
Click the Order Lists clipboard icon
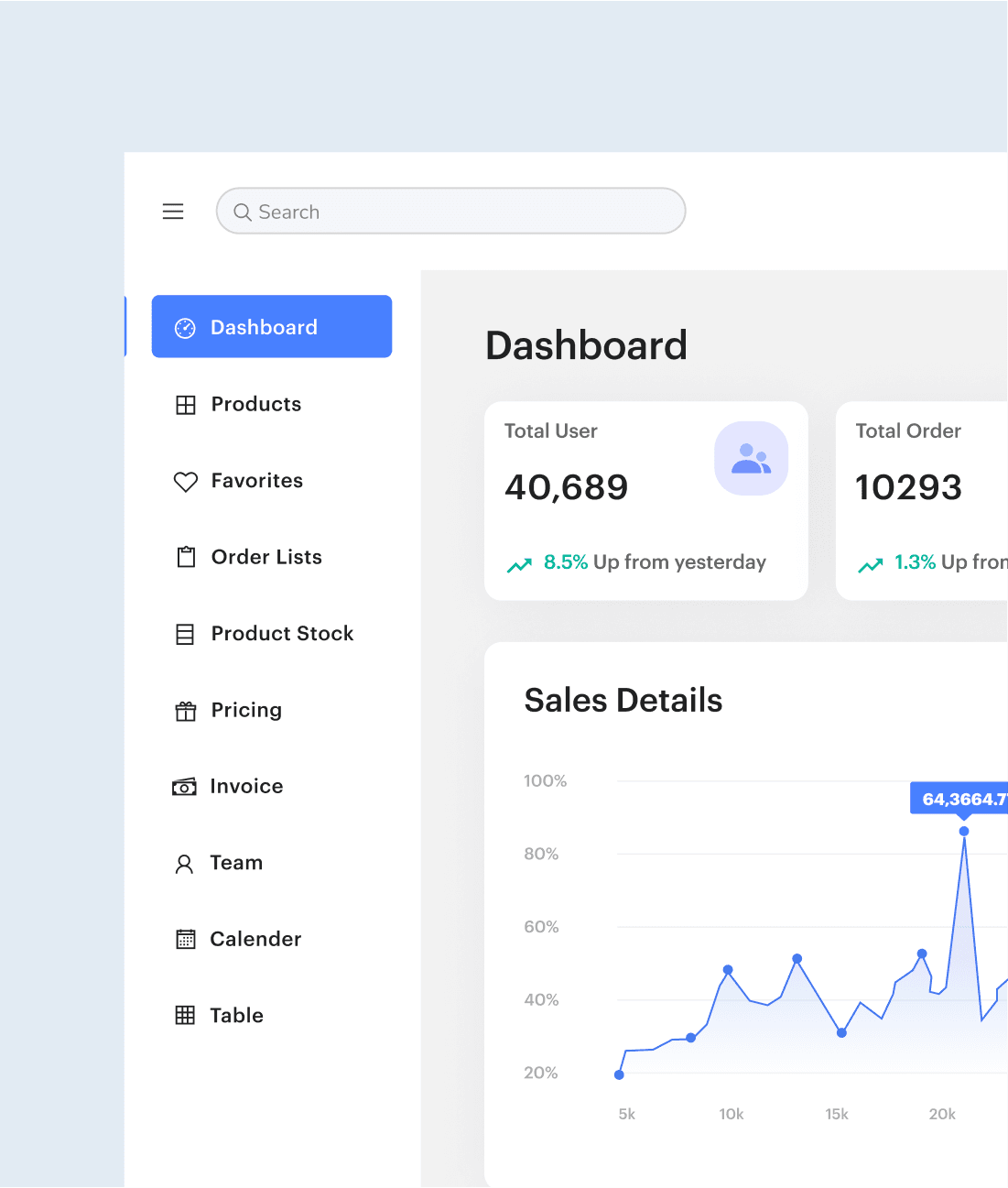(x=186, y=557)
